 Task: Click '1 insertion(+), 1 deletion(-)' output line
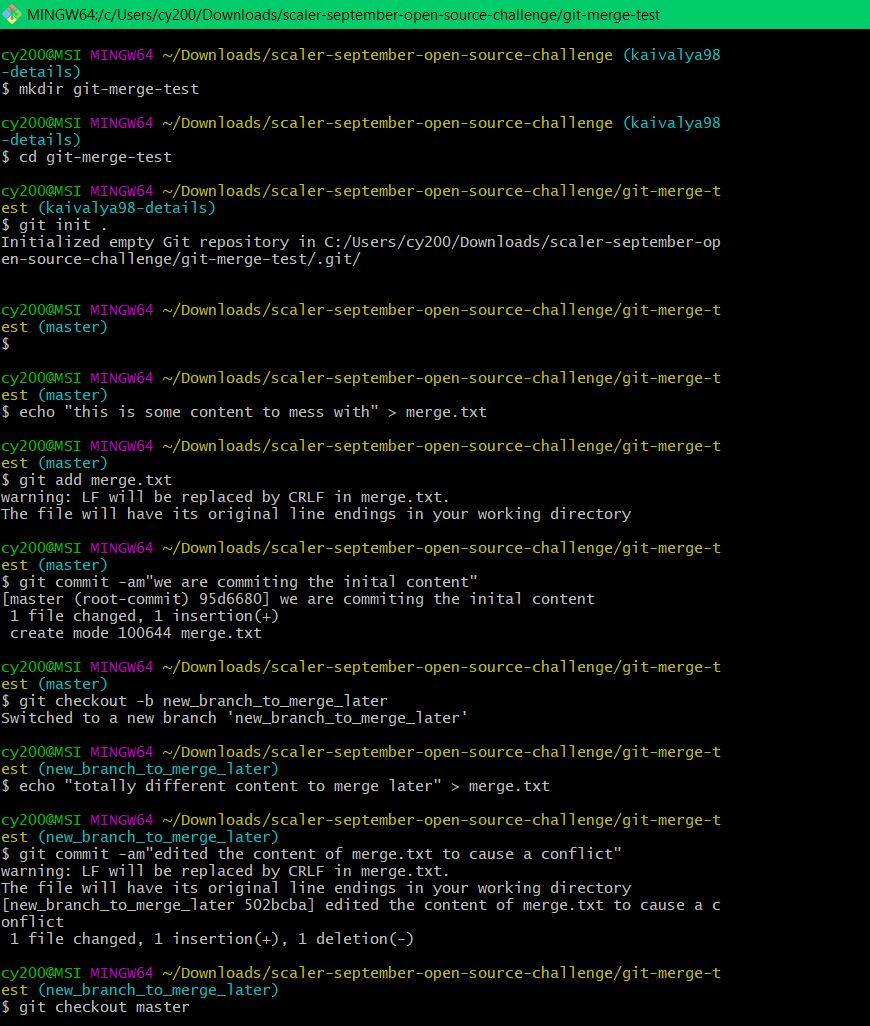point(212,940)
